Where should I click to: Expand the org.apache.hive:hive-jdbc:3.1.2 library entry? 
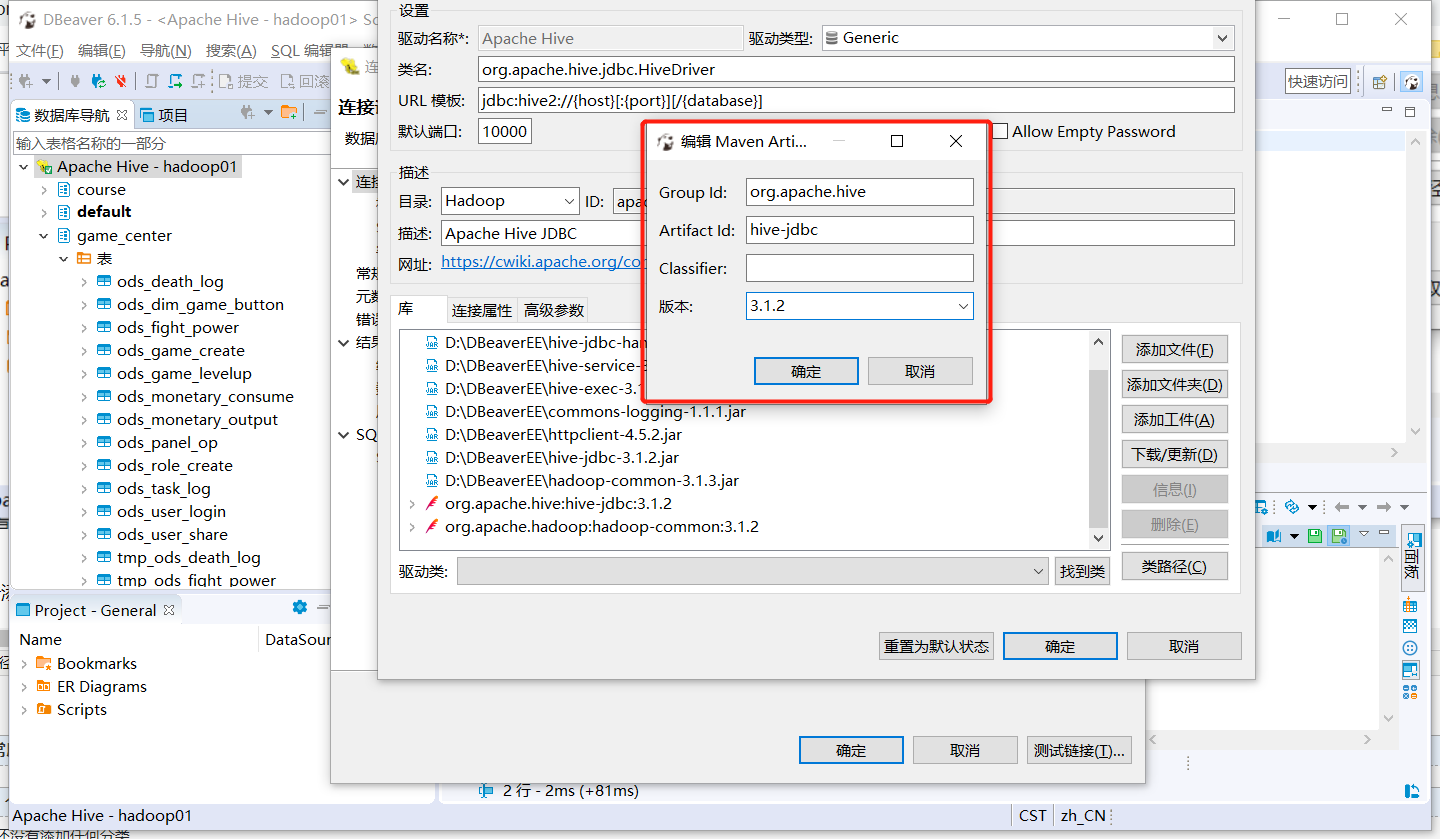point(412,503)
